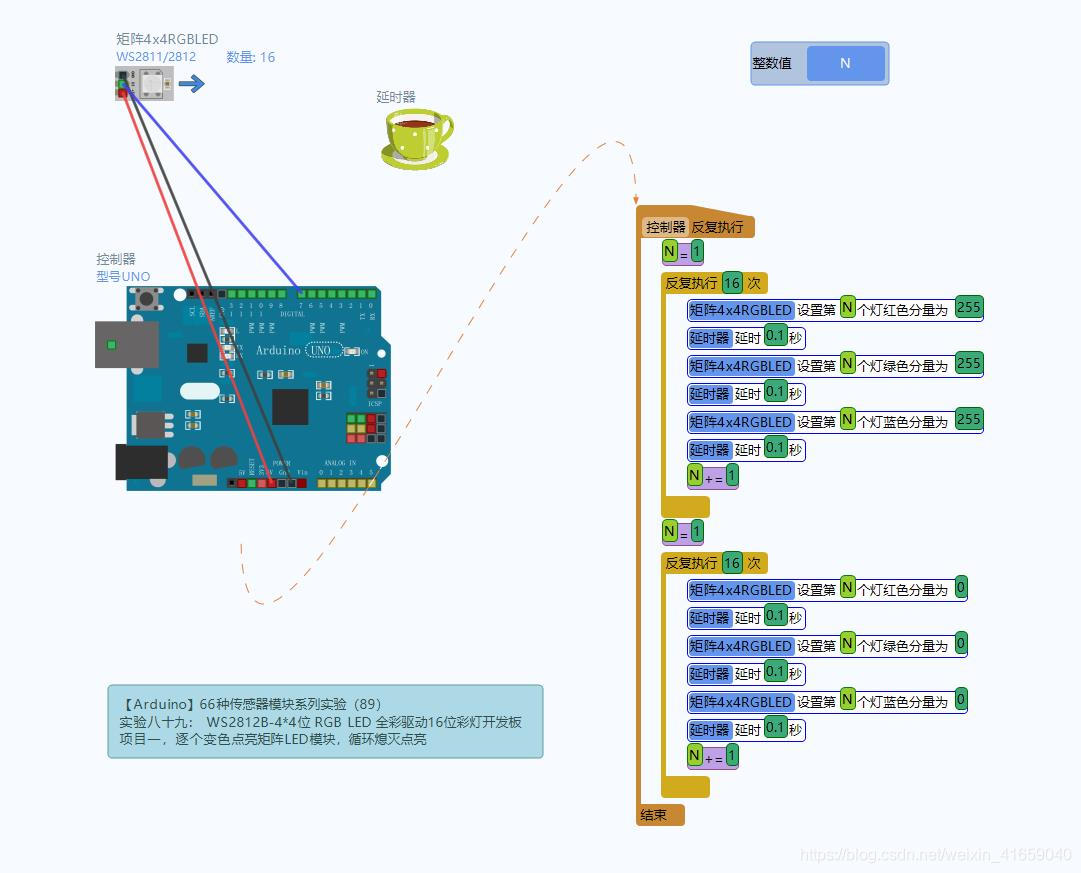The height and width of the screenshot is (873, 1081).
Task: Select the delay block right below blue 255
Action: (x=746, y=449)
